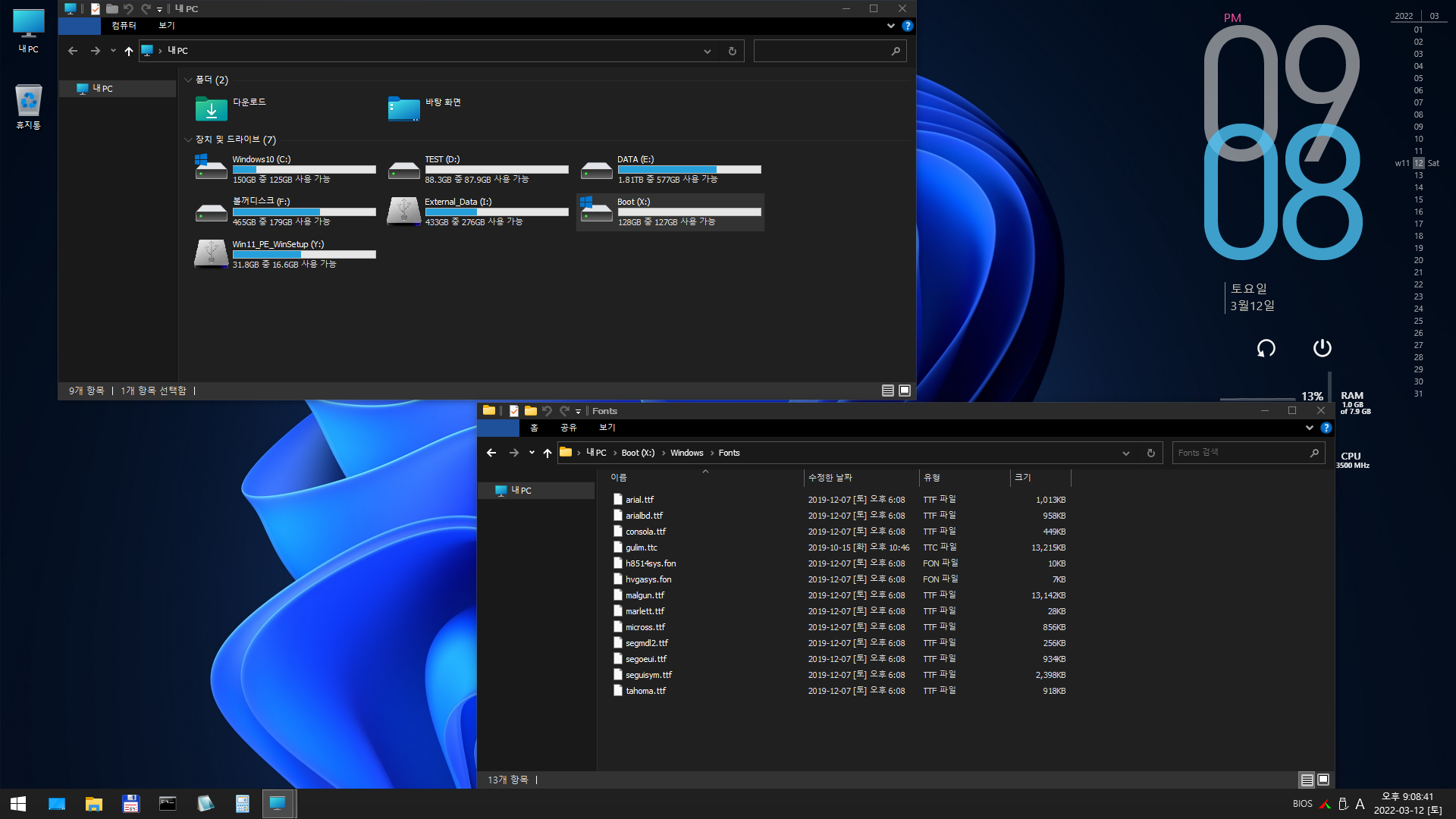Image resolution: width=1456 pixels, height=819 pixels.
Task: Open Command Prompt from the taskbar
Action: (168, 803)
